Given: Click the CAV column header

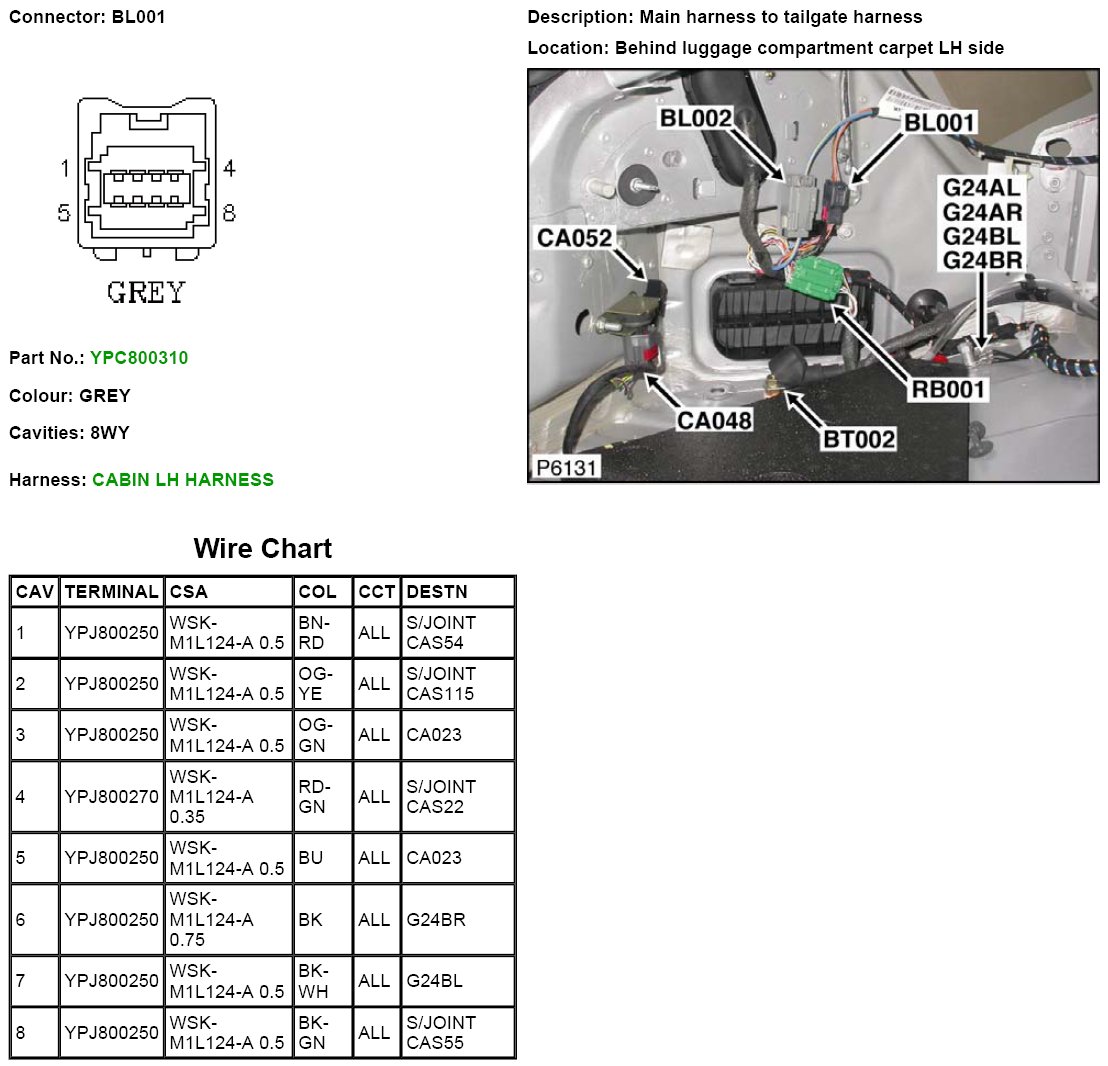Looking at the screenshot, I should [35, 592].
